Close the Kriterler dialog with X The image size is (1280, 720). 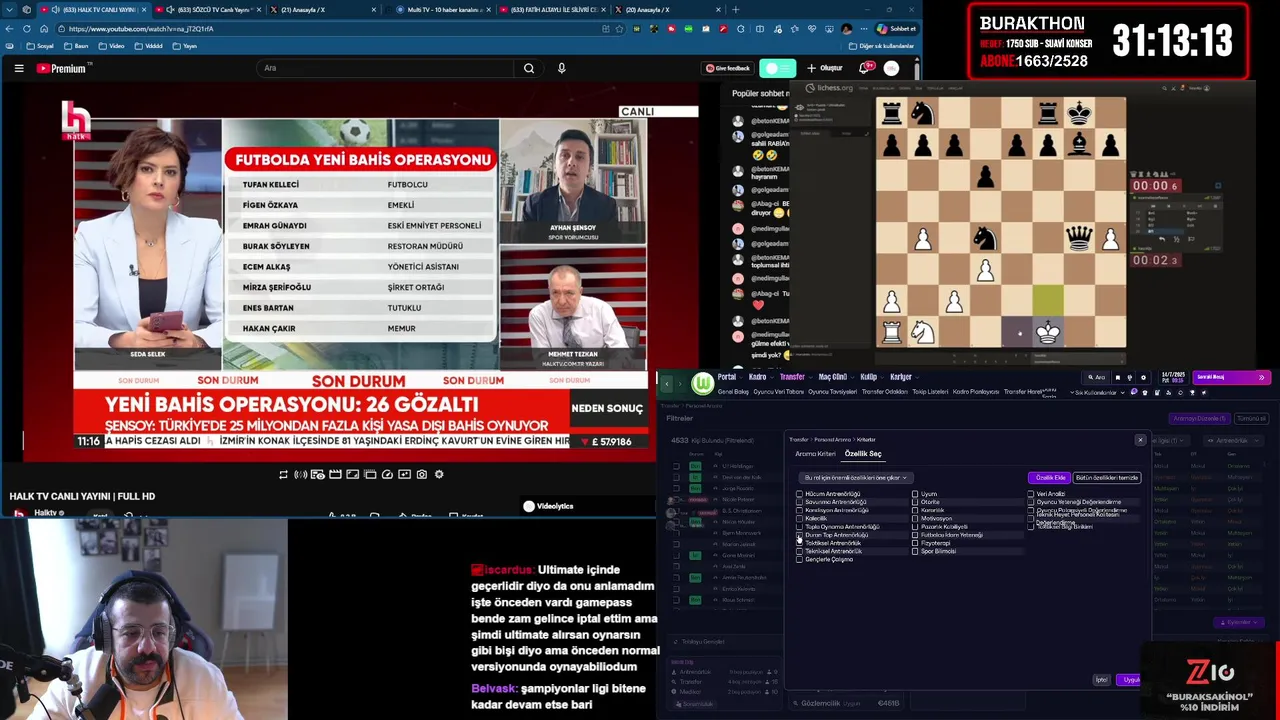tap(1140, 440)
